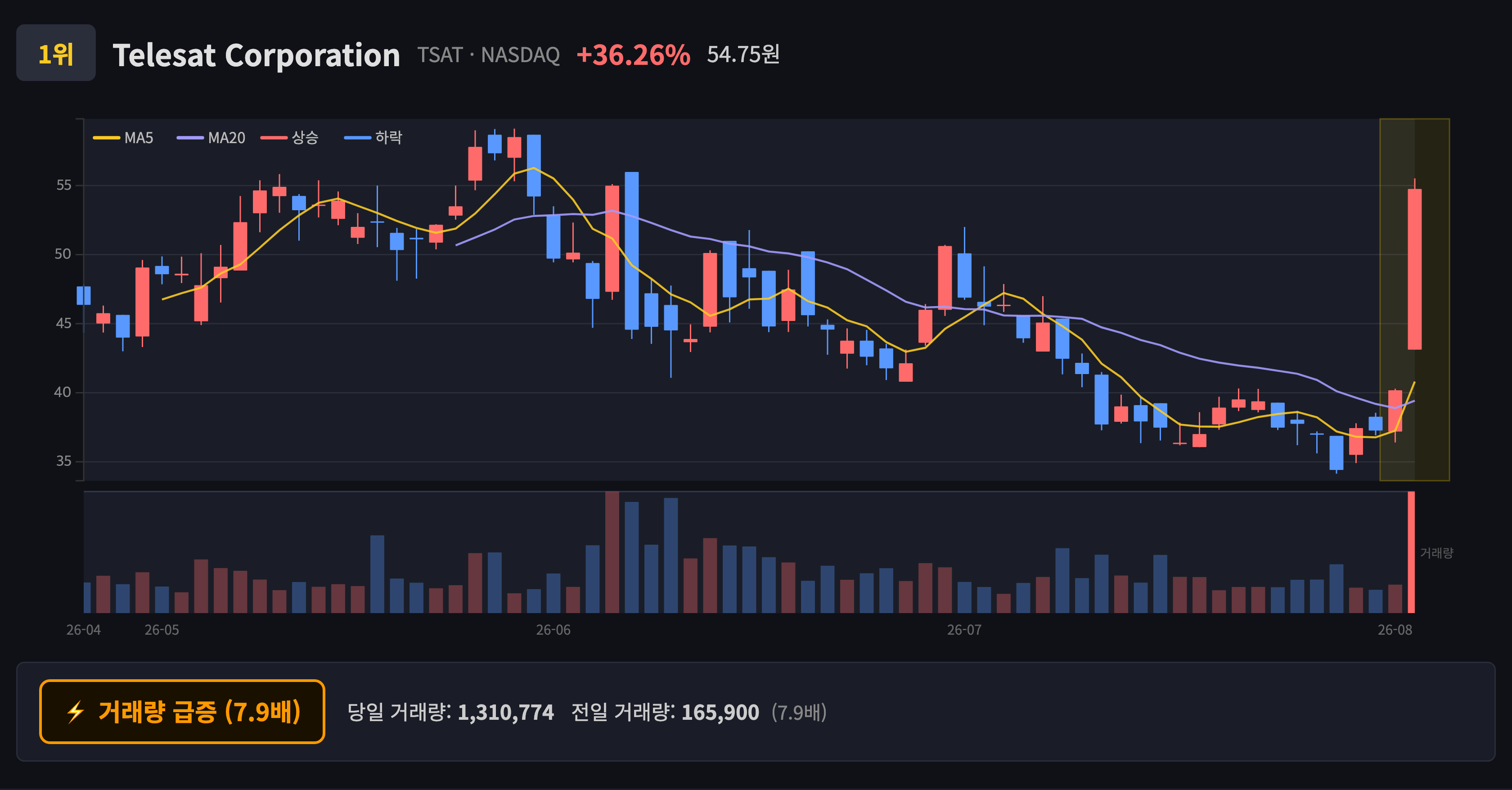Image resolution: width=1512 pixels, height=790 pixels.
Task: Toggle the 상승 legend entry
Action: pos(290,138)
